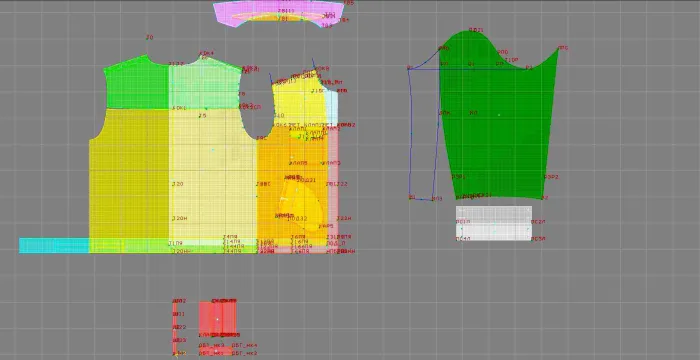Click the white cuff rectangle below sleeve
Viewport: 700px width, 360px height.
[x=494, y=223]
